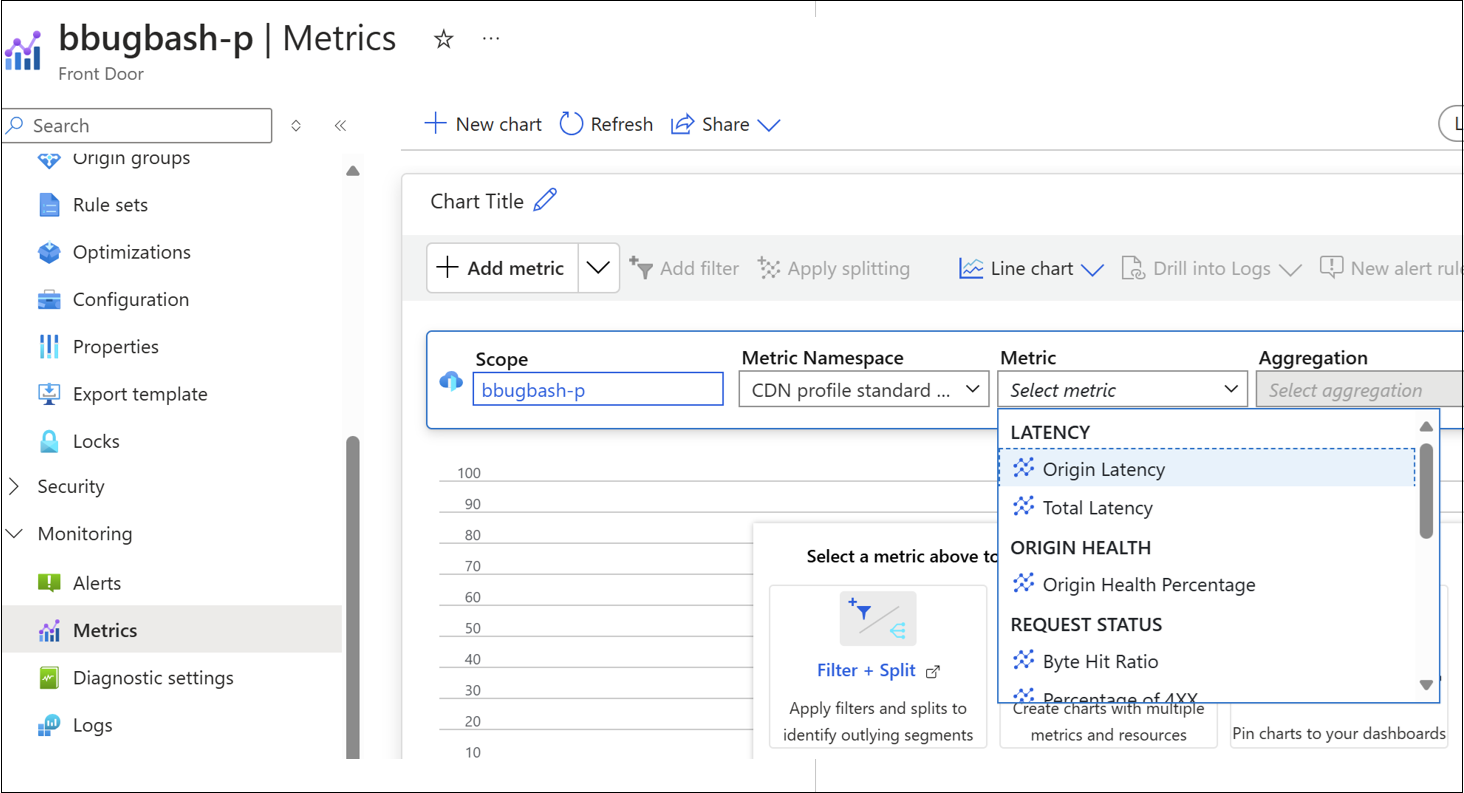Click the sidebar Search field
1464x793 pixels.
click(x=138, y=126)
